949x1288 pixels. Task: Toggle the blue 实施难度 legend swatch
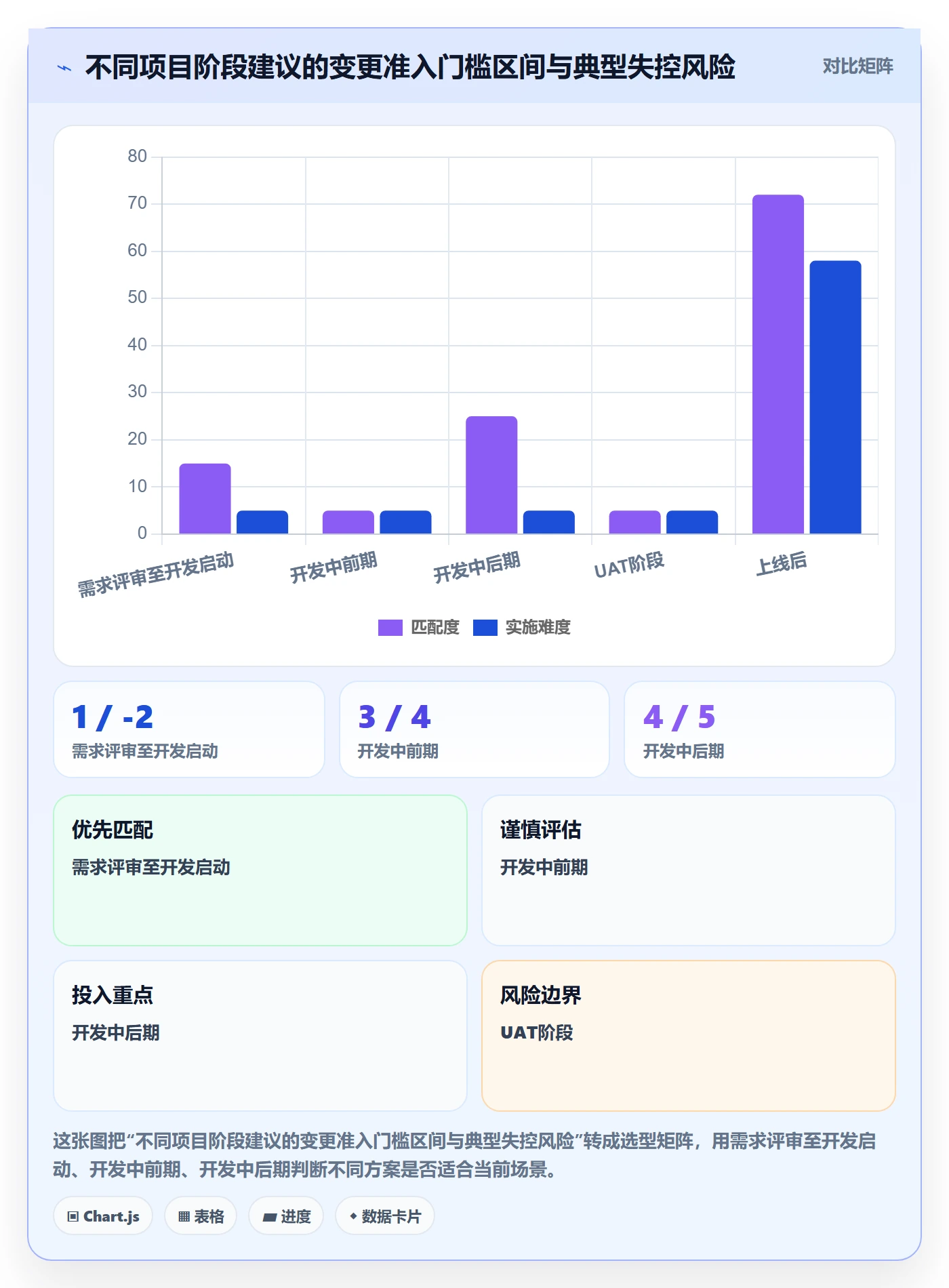(x=485, y=628)
